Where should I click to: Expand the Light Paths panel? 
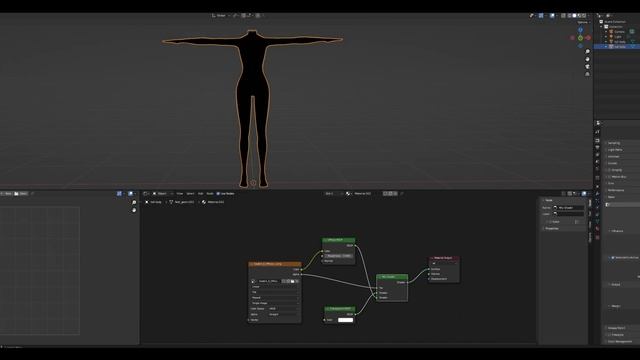click(x=616, y=150)
